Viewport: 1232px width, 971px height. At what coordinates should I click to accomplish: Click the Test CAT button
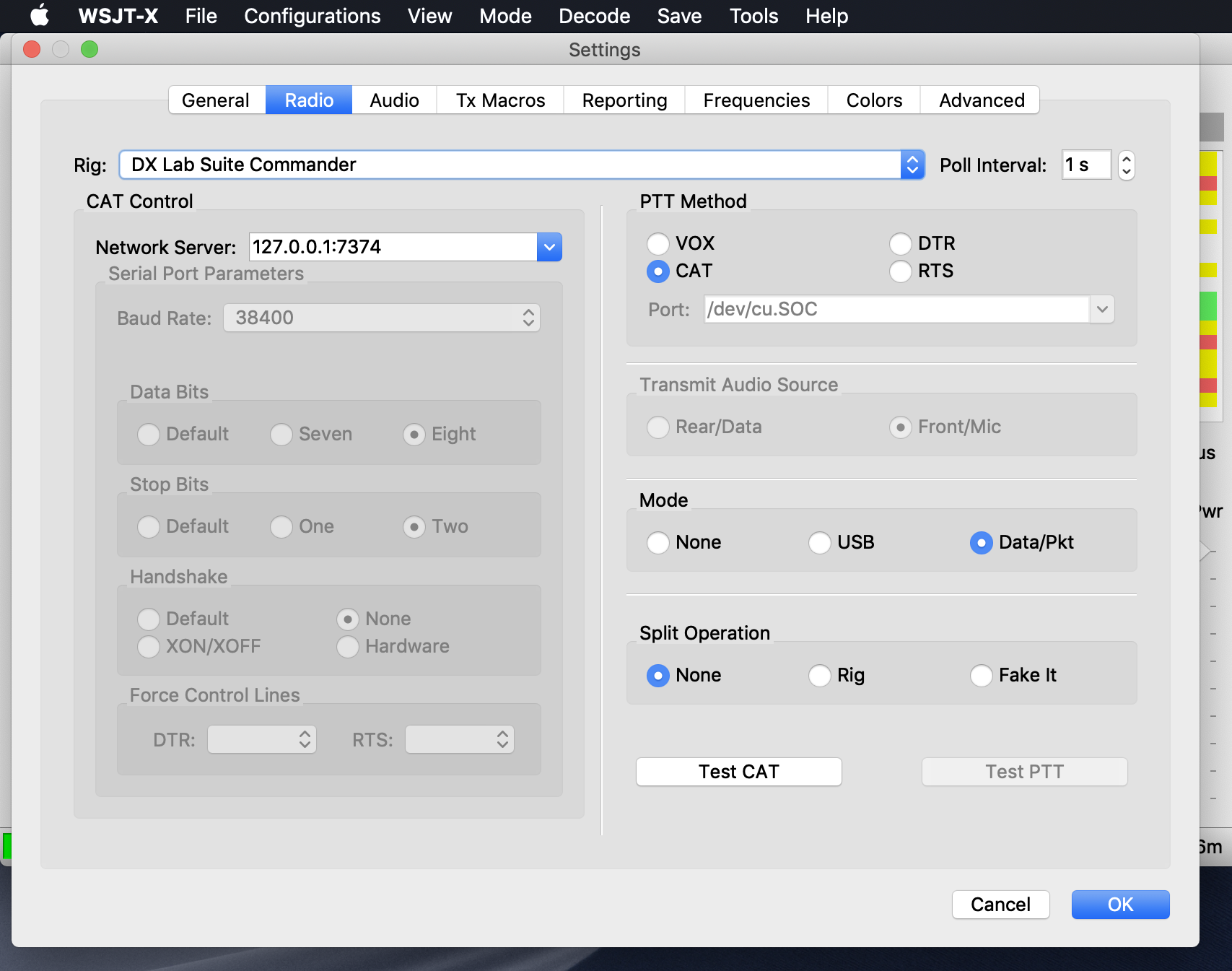(x=738, y=772)
